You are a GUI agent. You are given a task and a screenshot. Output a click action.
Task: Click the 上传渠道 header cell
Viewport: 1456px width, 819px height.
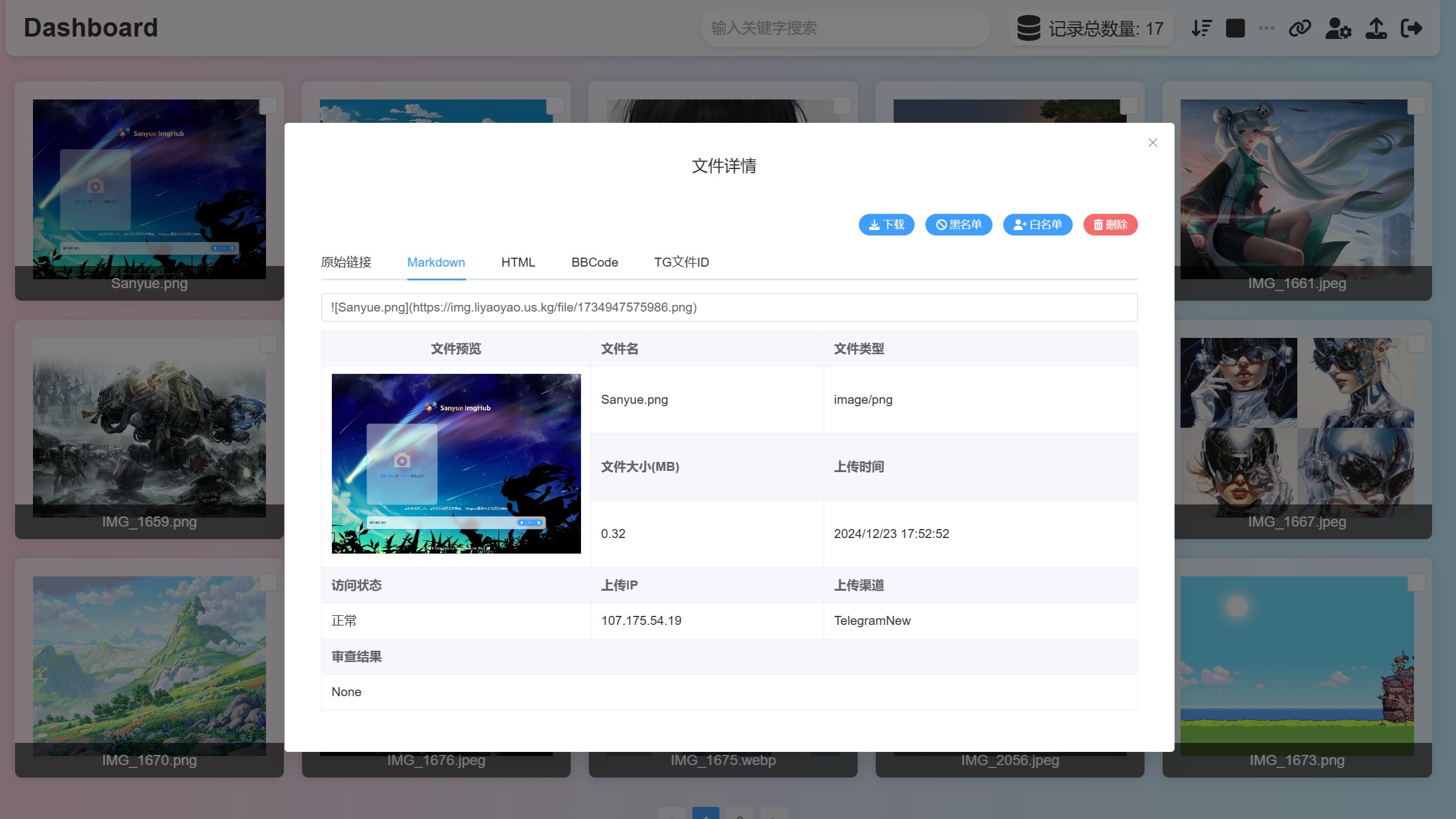pos(980,585)
